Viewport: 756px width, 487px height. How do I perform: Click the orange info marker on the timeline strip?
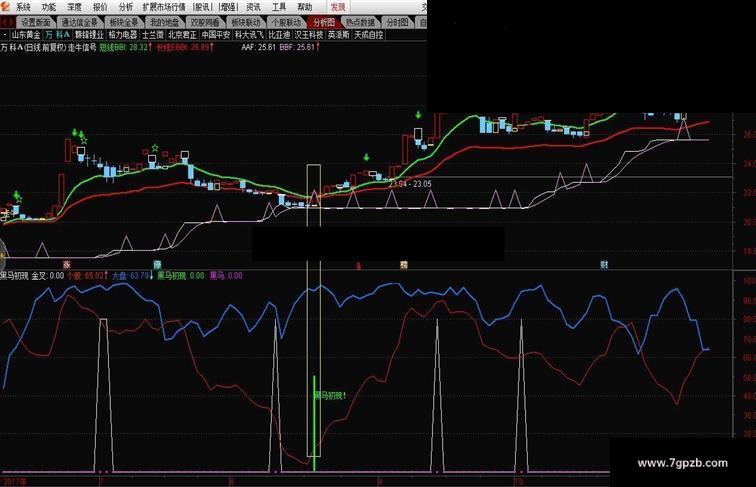point(404,264)
